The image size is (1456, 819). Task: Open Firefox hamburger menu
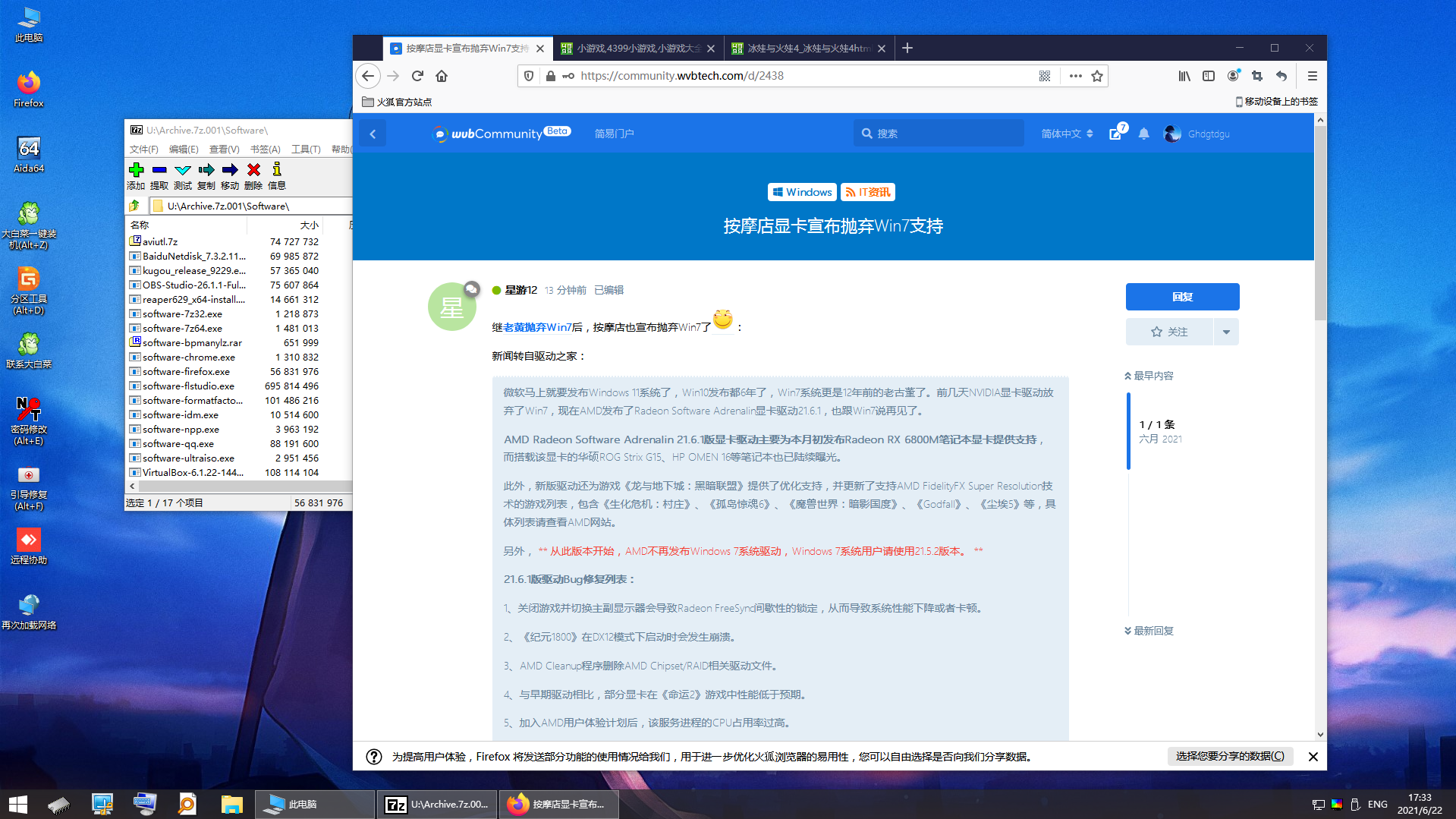click(x=1313, y=76)
